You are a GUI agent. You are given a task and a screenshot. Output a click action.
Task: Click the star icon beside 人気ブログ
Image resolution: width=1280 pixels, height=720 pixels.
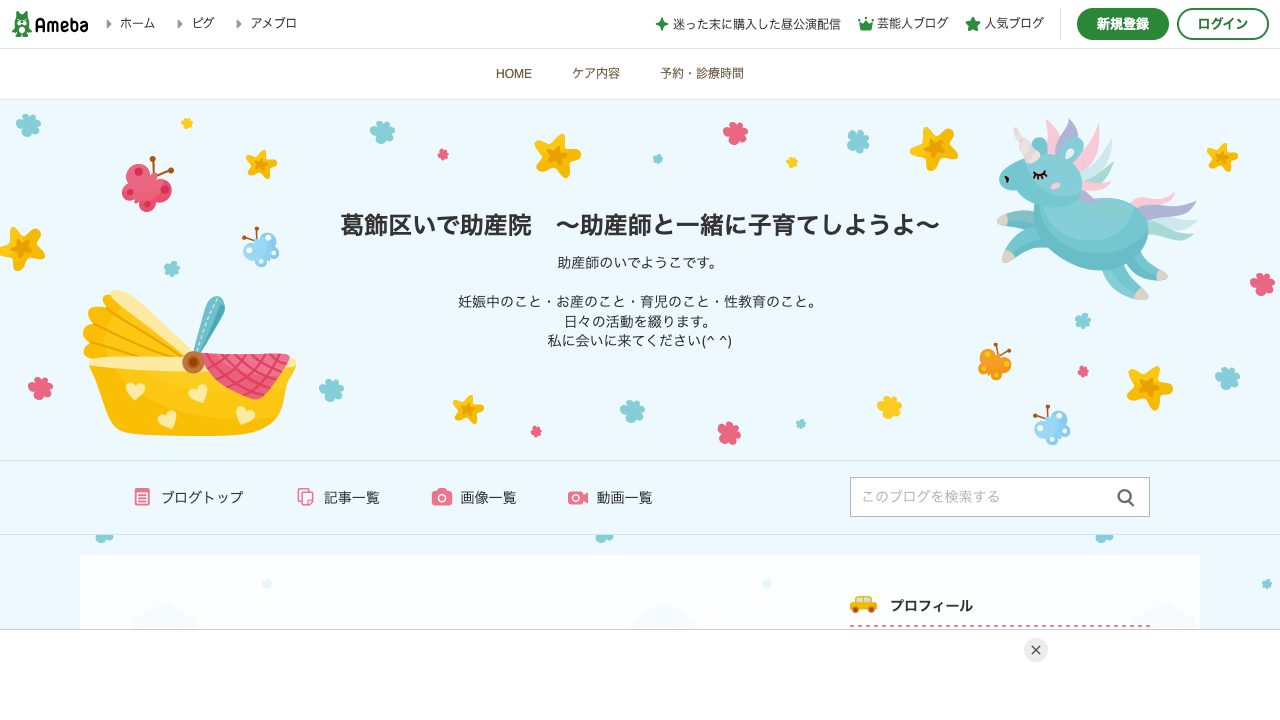(972, 23)
